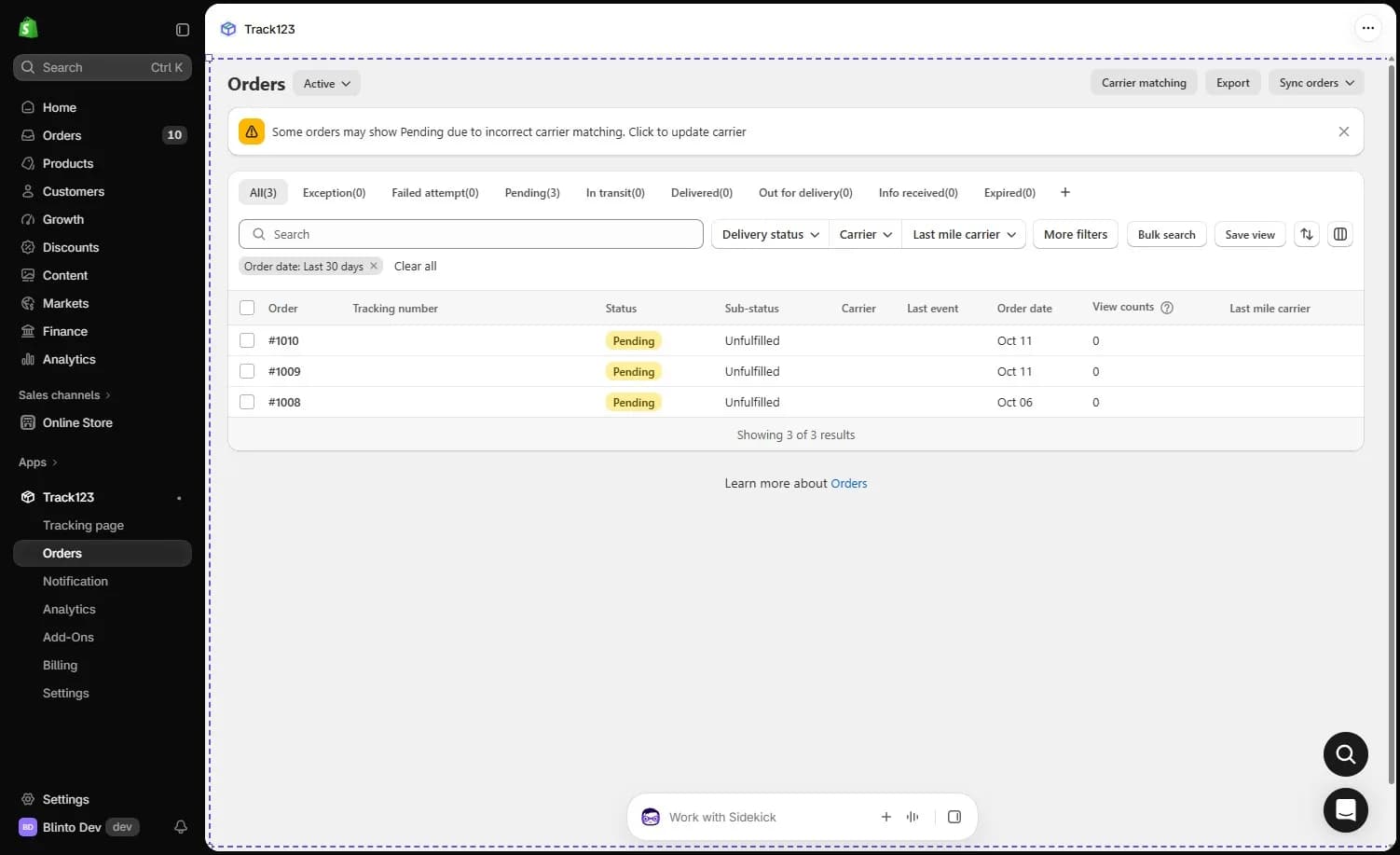This screenshot has width=1400, height=855.
Task: Select all orders with header checkbox
Action: pyautogui.click(x=247, y=308)
